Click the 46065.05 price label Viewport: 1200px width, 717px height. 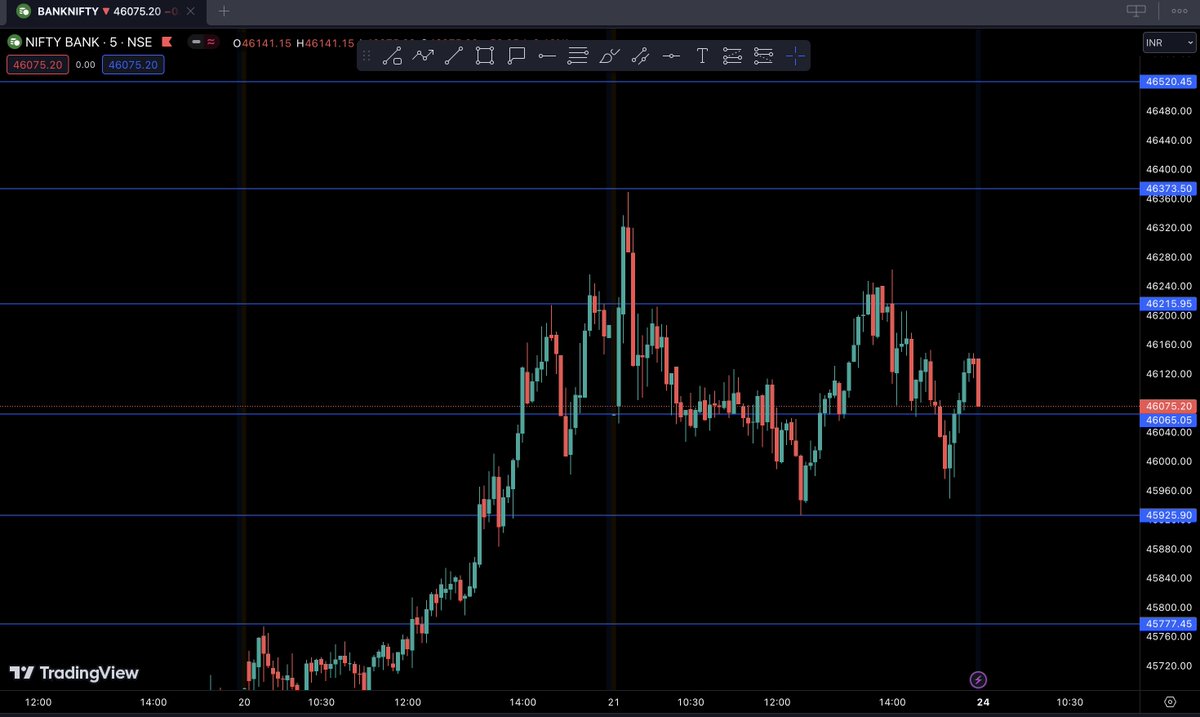1169,420
